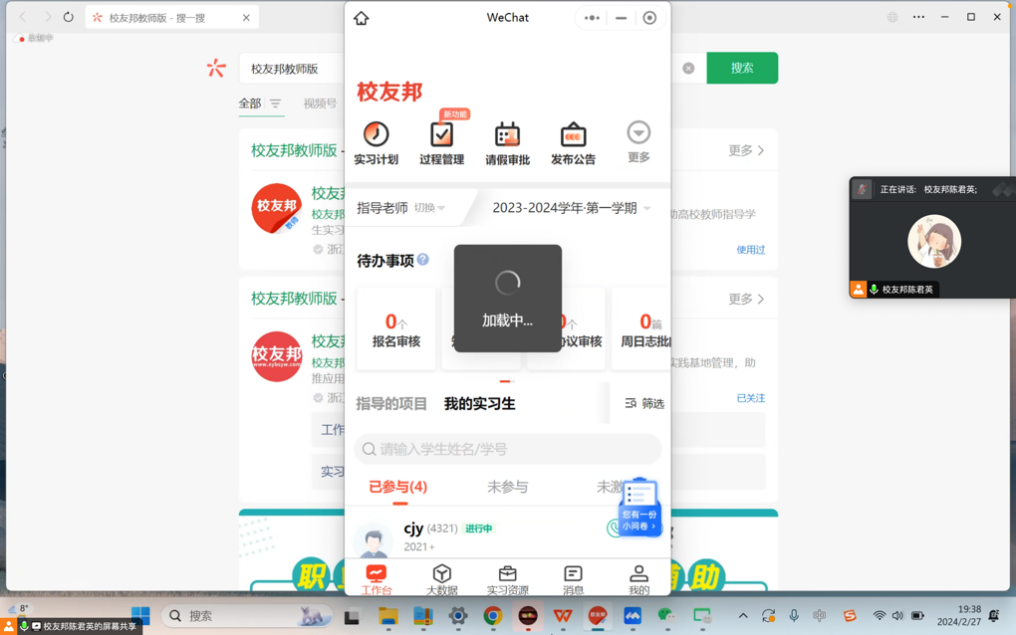Open the mini program three-dot menu
Screen dimensions: 1016x635
point(592,18)
